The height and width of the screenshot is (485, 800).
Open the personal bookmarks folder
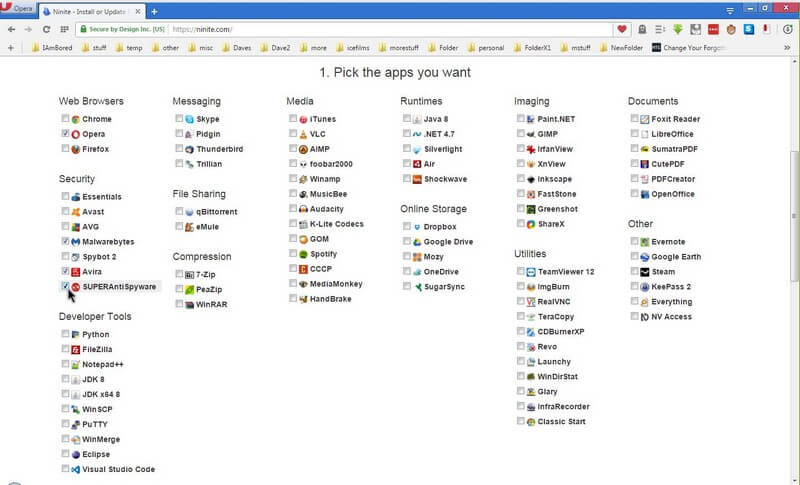tap(486, 48)
